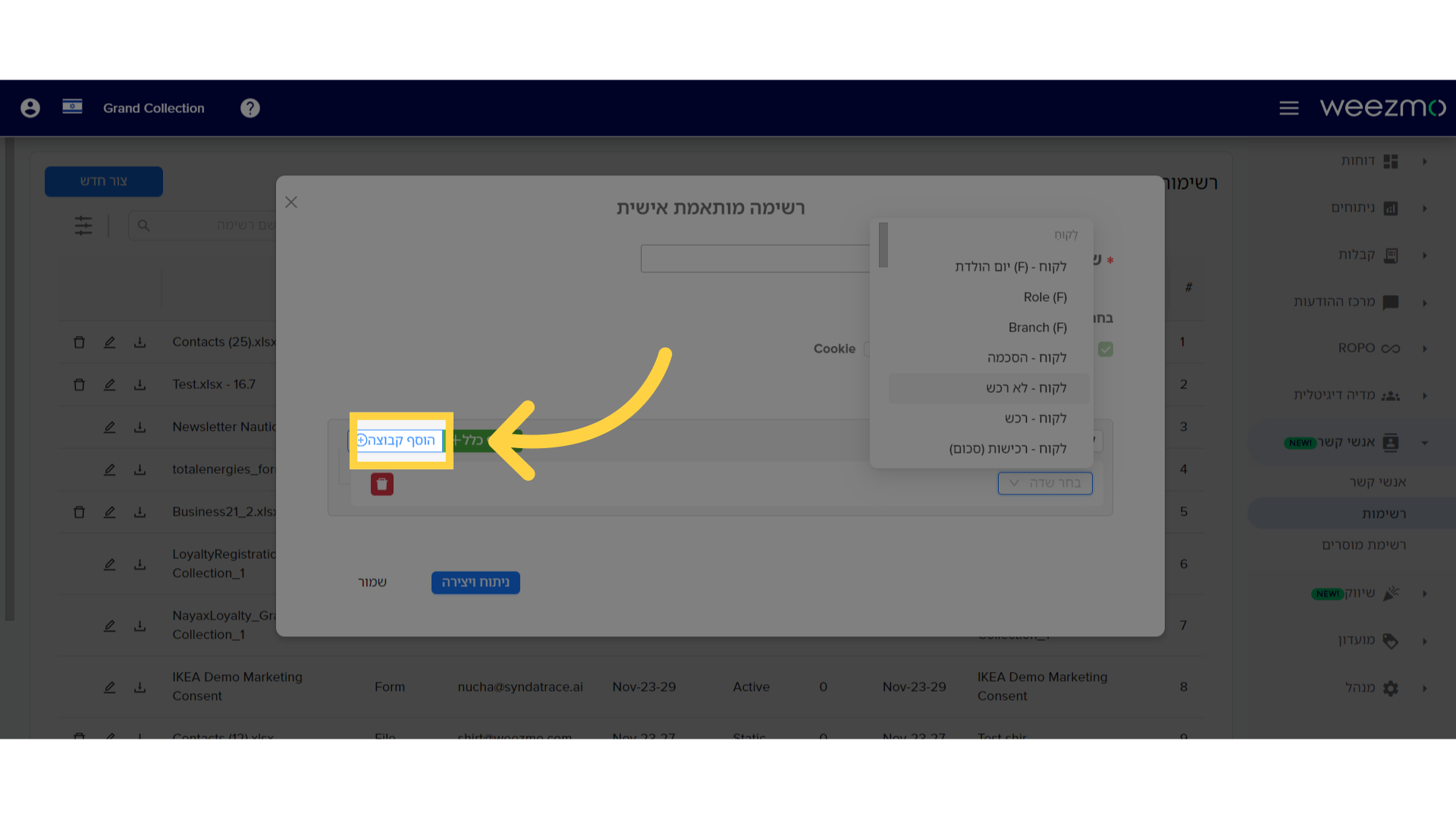Select לקוח - יום הולדת (F) option

tap(989, 267)
